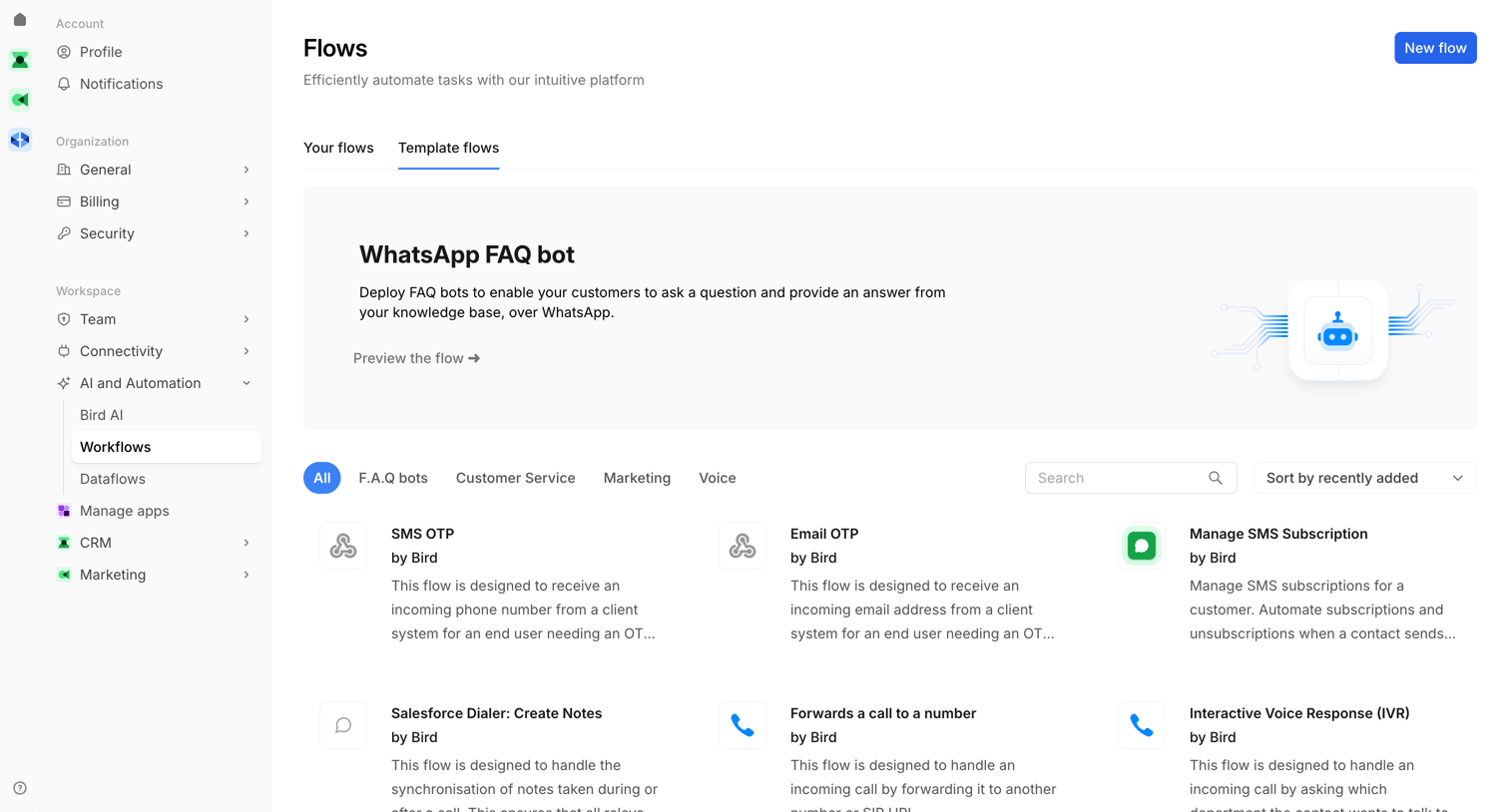Filter templates by Customer Service

[516, 478]
